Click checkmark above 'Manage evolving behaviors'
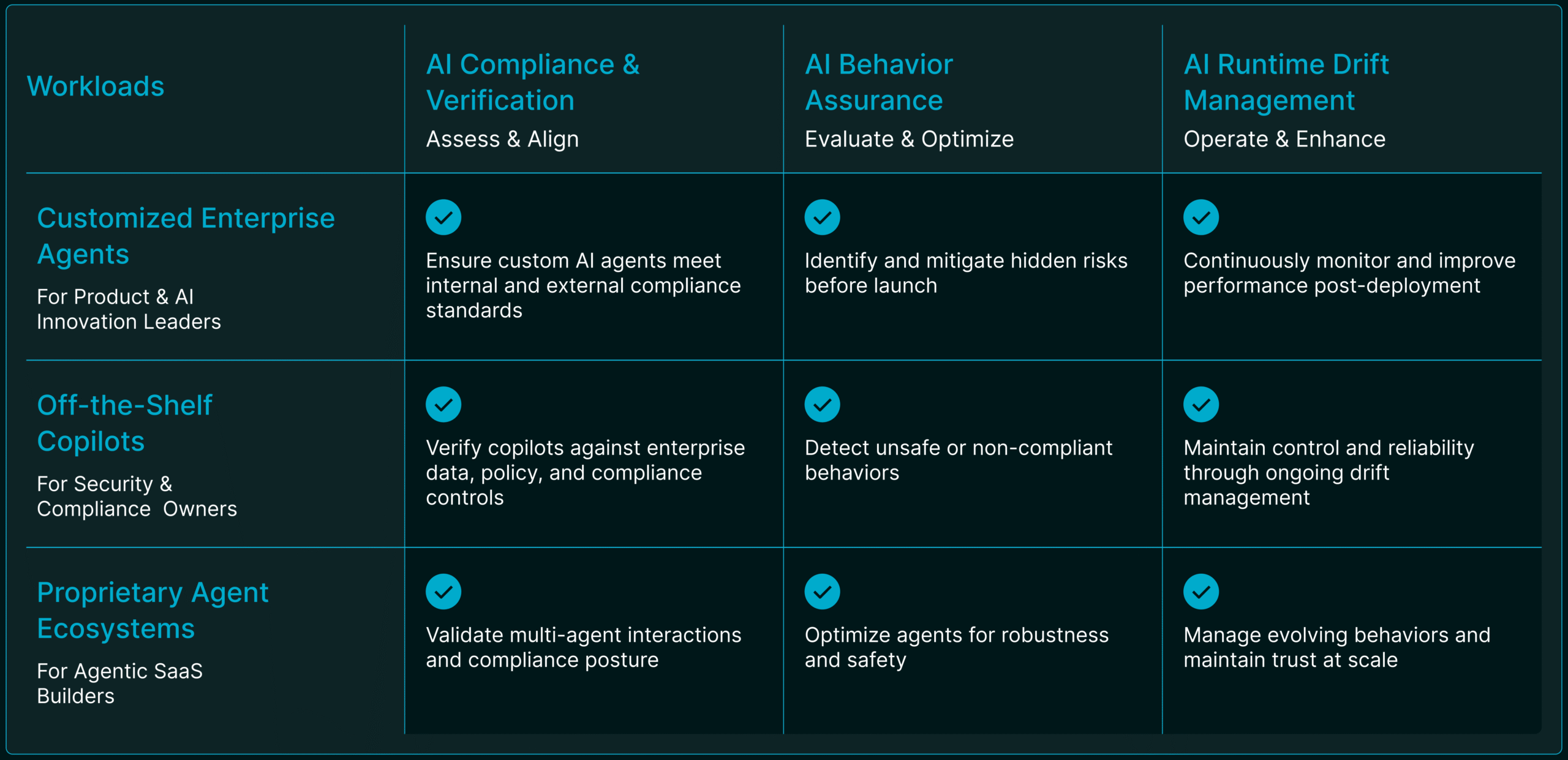 coord(1200,592)
